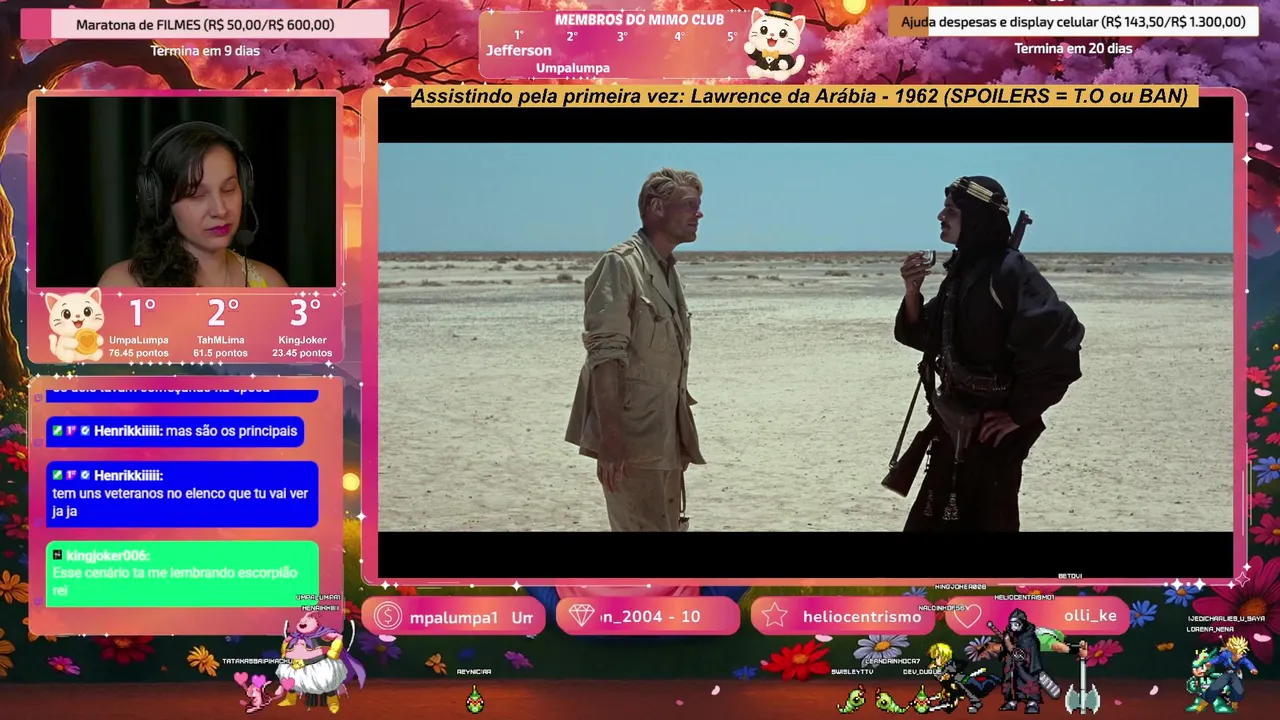The width and height of the screenshot is (1280, 720).
Task: Click the heart icon beside olli_ke
Action: pos(967,616)
